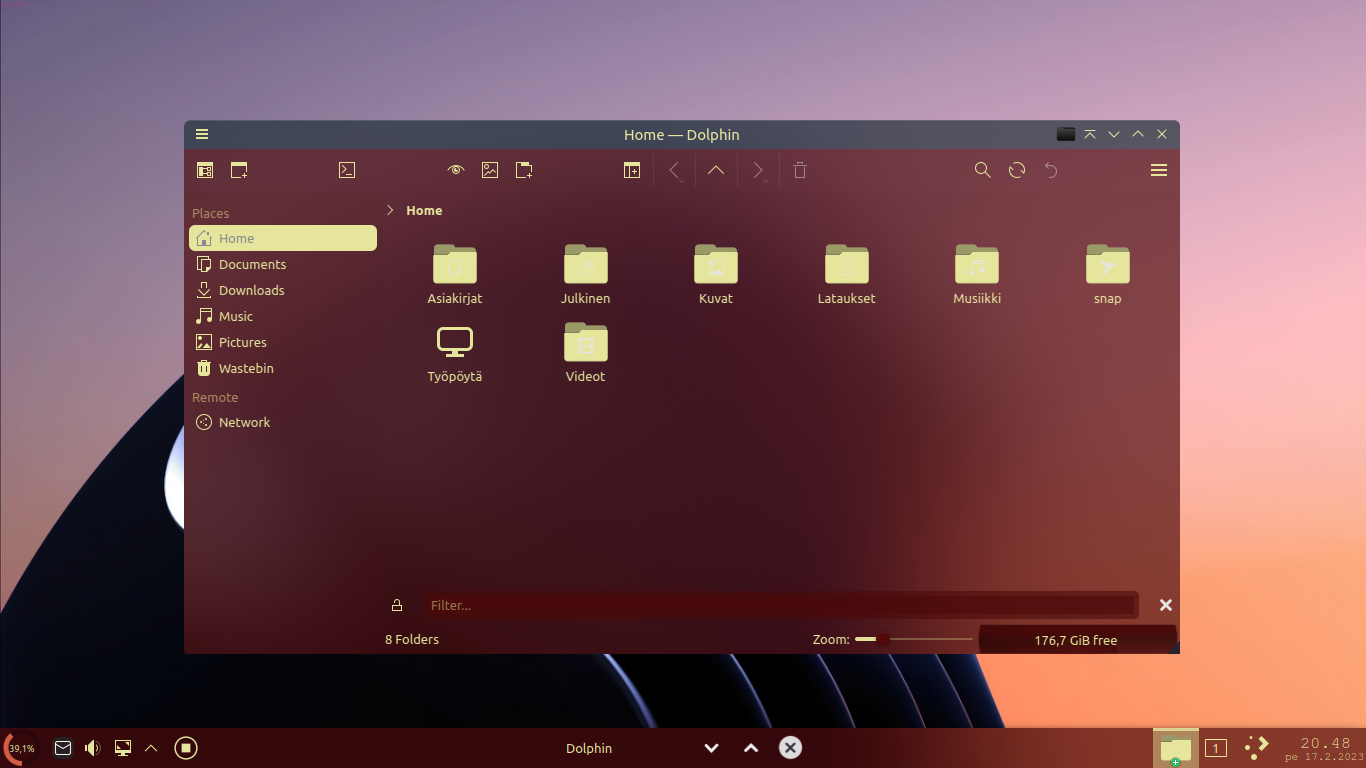This screenshot has height=768, width=1366.
Task: Select the Asiakirjat folder
Action: 455,274
